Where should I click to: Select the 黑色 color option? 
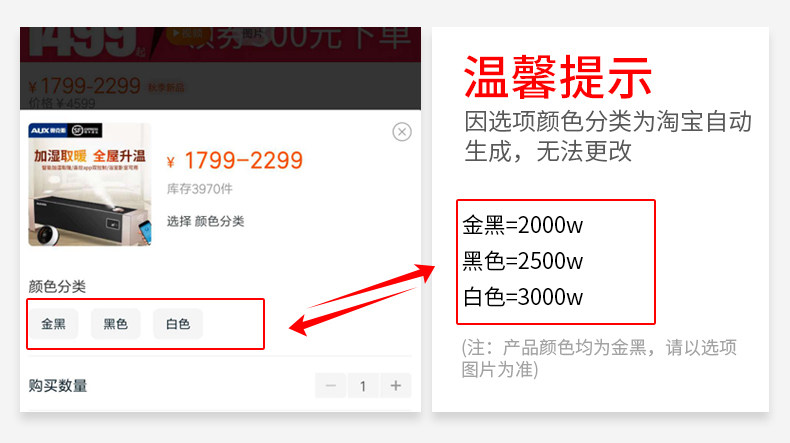115,324
